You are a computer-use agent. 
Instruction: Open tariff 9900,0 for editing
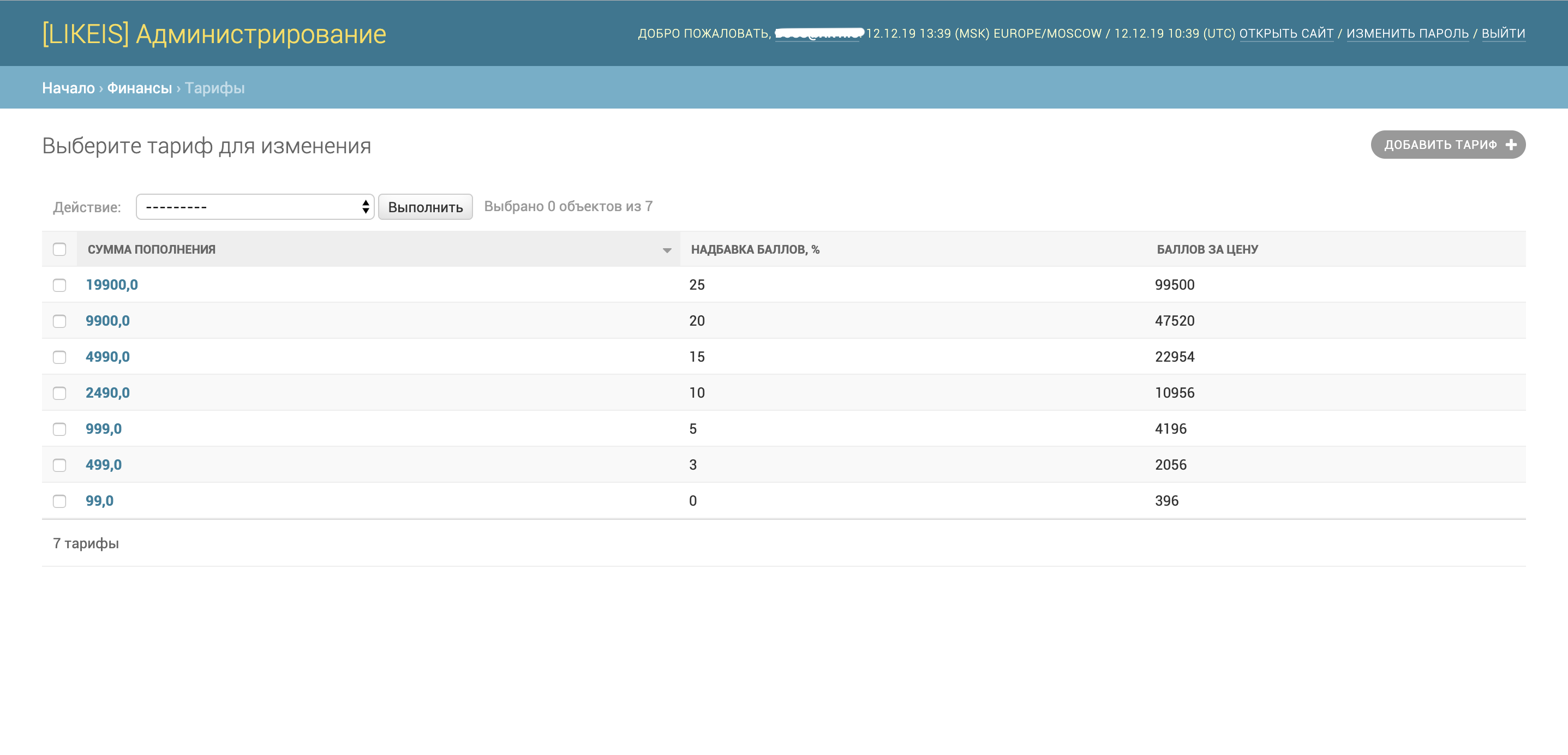pos(107,321)
